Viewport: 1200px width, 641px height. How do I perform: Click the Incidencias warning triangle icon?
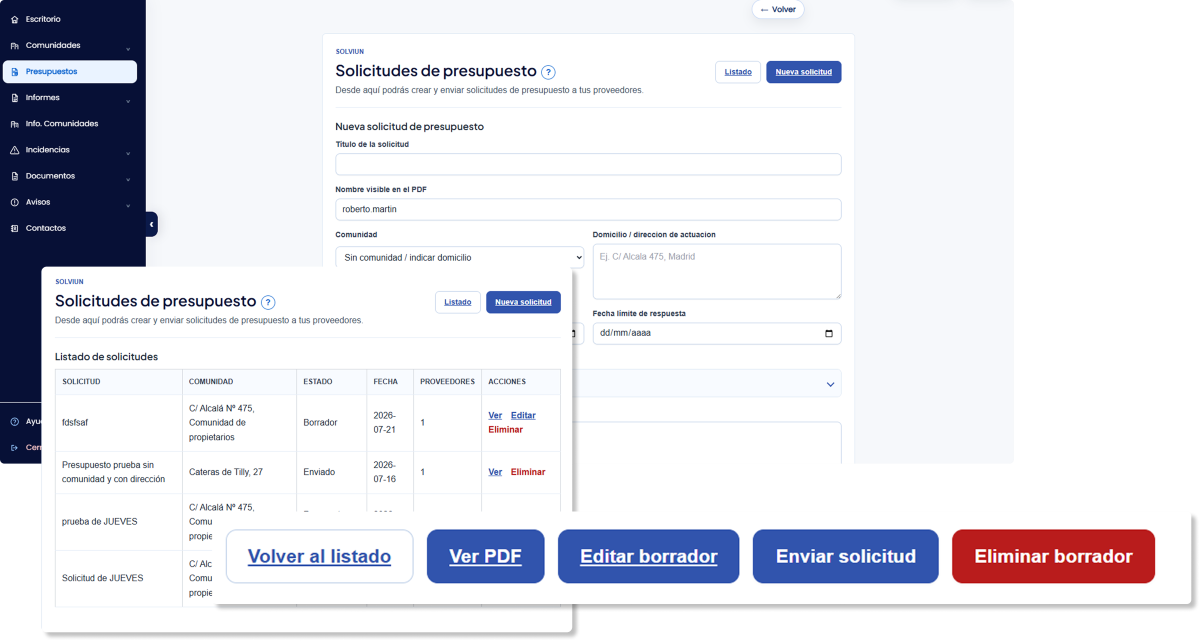click(14, 150)
